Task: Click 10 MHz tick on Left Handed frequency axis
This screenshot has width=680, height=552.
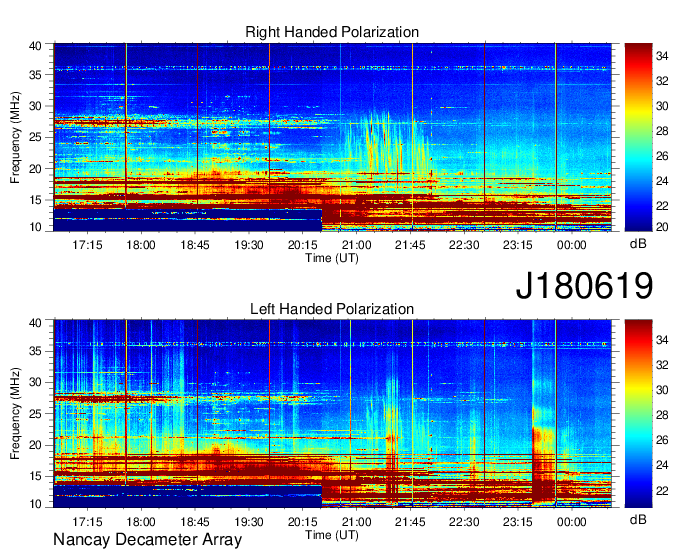Action: click(x=36, y=503)
